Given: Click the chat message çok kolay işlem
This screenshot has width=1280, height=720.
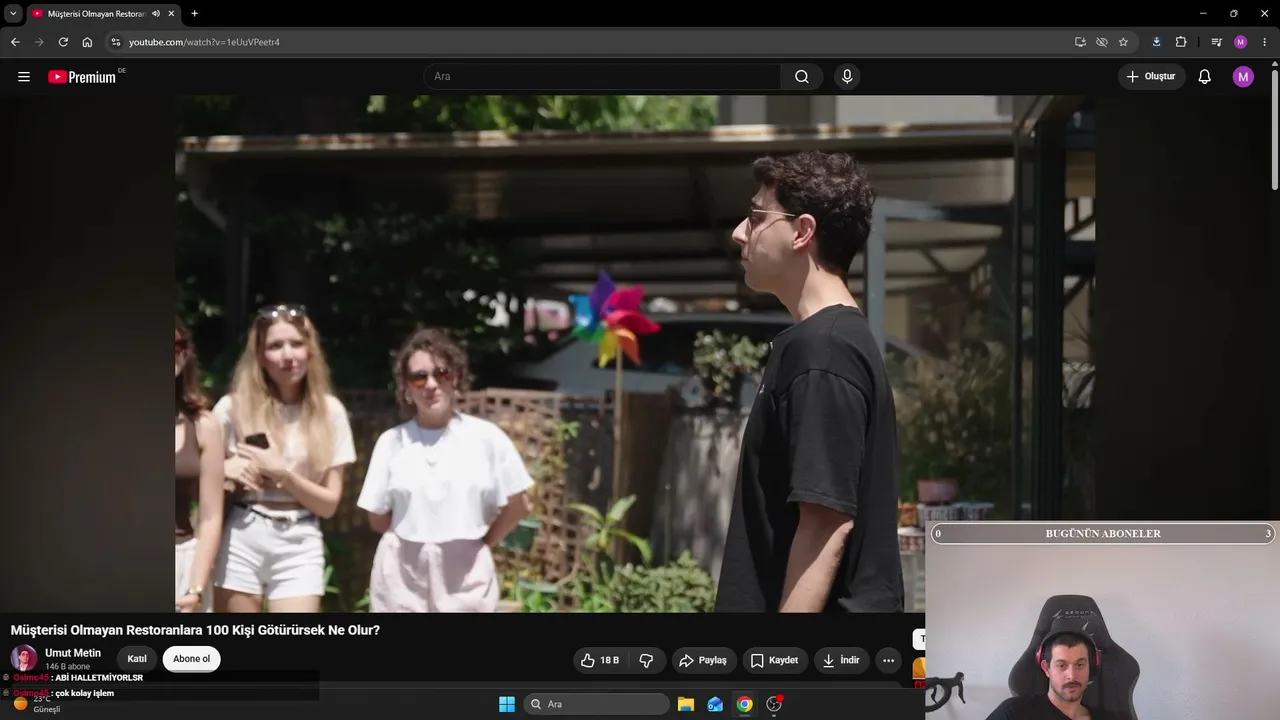Looking at the screenshot, I should tap(84, 693).
